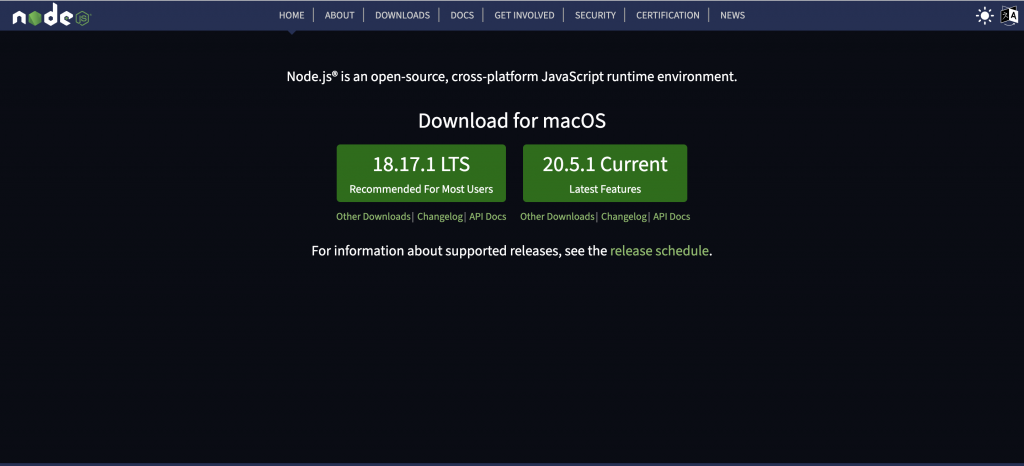Open Changelog under the LTS button
This screenshot has width=1024, height=466.
coord(440,217)
